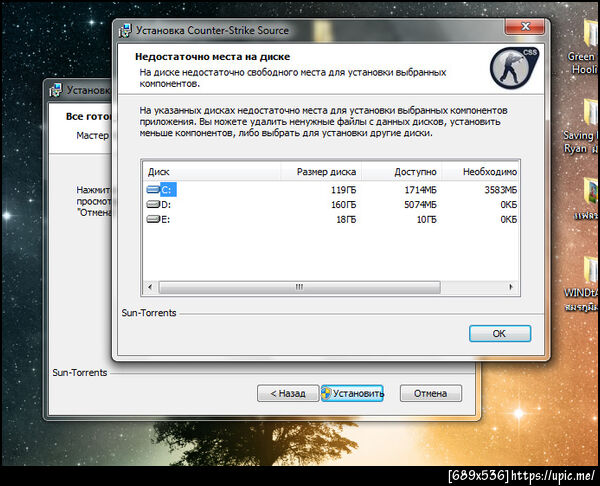This screenshot has width=600, height=486.
Task: Click Установить in the background installer window
Action: tap(352, 393)
